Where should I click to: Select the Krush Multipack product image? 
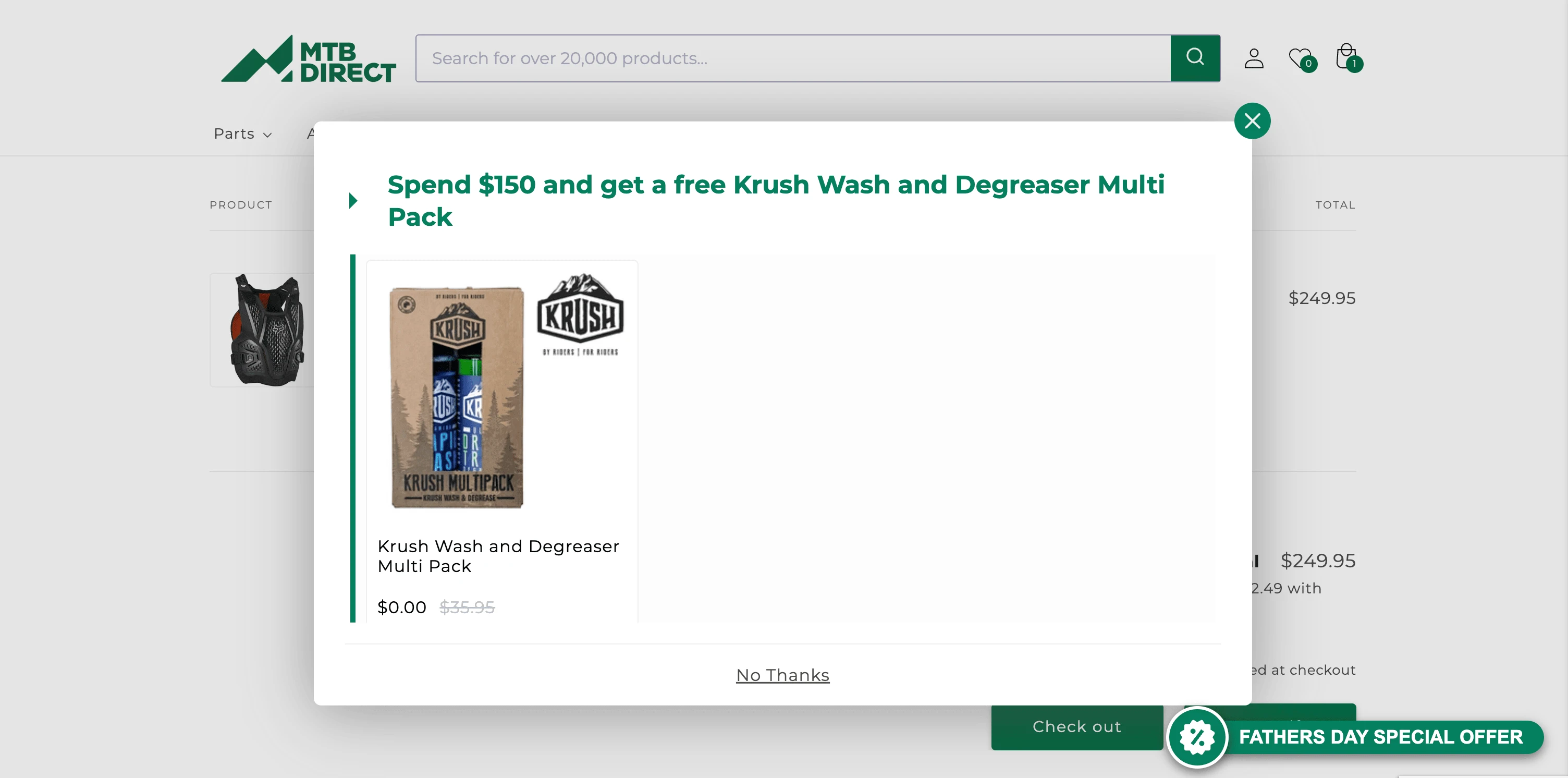pos(457,397)
